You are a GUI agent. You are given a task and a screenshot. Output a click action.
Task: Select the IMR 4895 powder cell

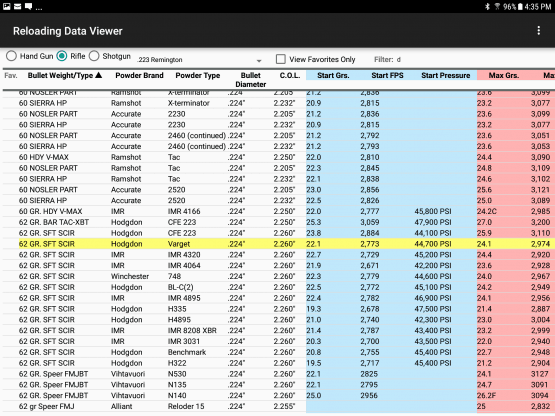(x=184, y=298)
